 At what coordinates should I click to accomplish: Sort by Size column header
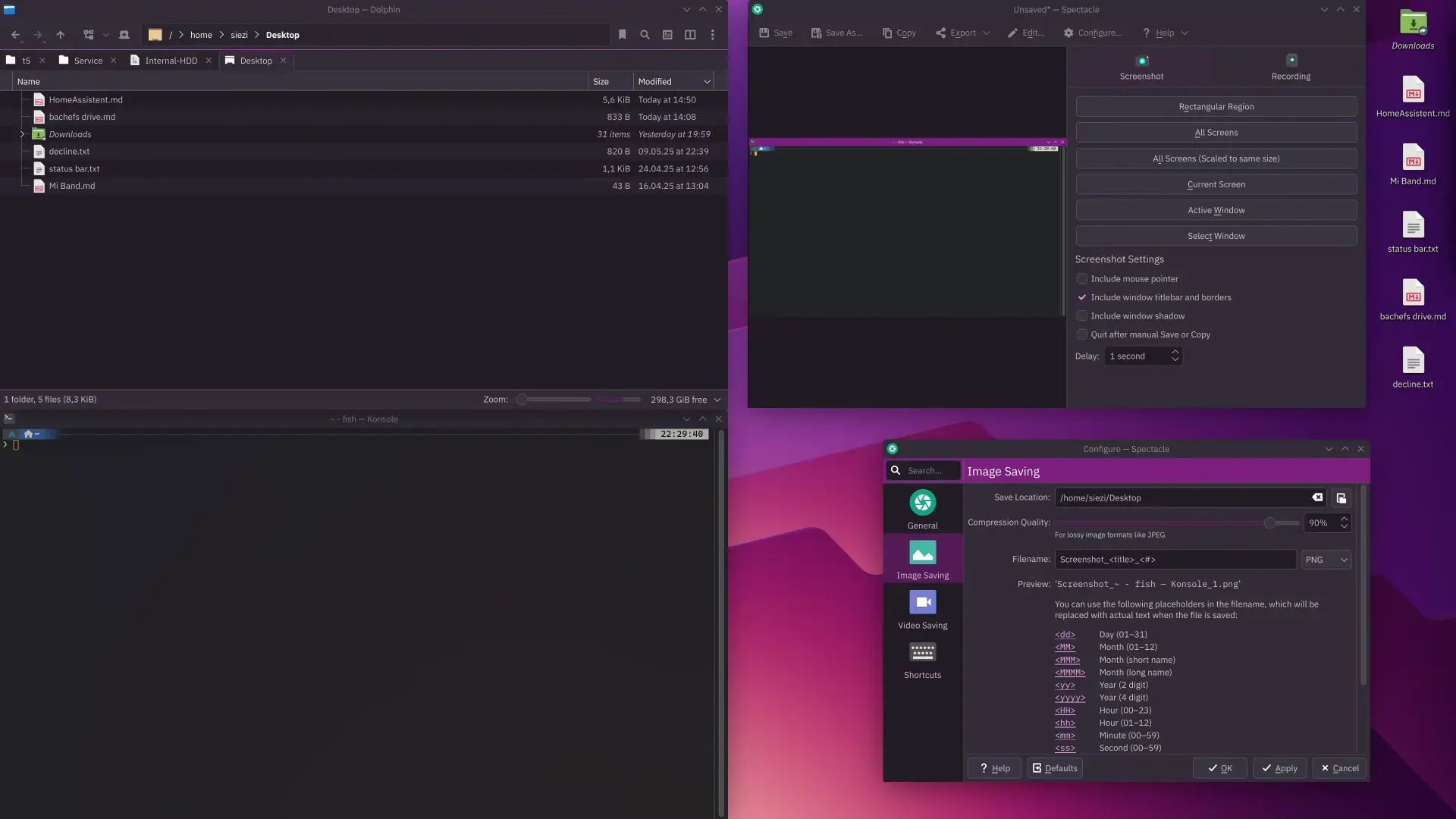(x=610, y=82)
